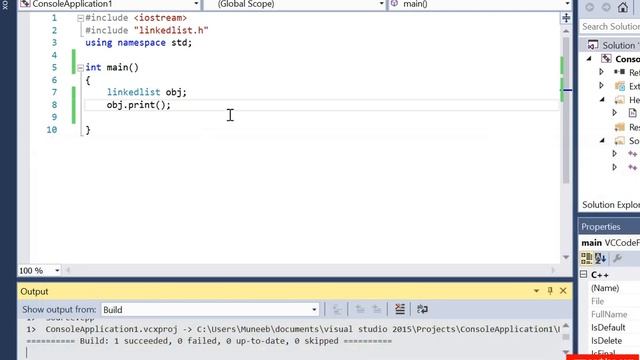Image resolution: width=640 pixels, height=360 pixels.
Task: Open the ConsoleApplication1 project dropdown
Action: point(196,4)
